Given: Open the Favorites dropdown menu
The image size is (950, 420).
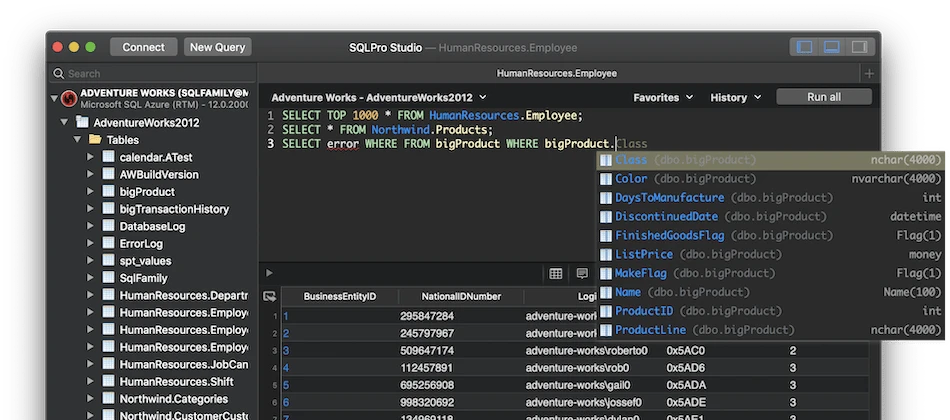Looking at the screenshot, I should pos(663,97).
